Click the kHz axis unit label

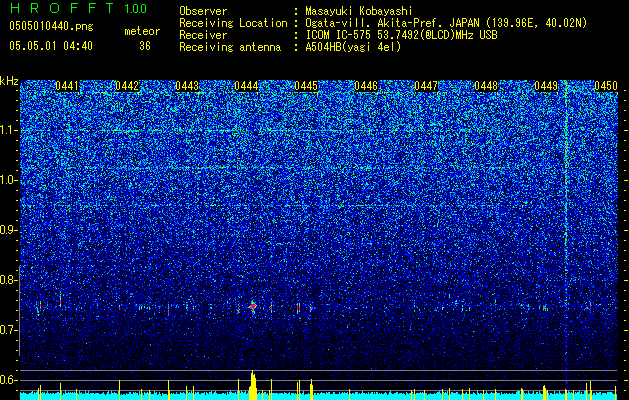tap(9, 81)
